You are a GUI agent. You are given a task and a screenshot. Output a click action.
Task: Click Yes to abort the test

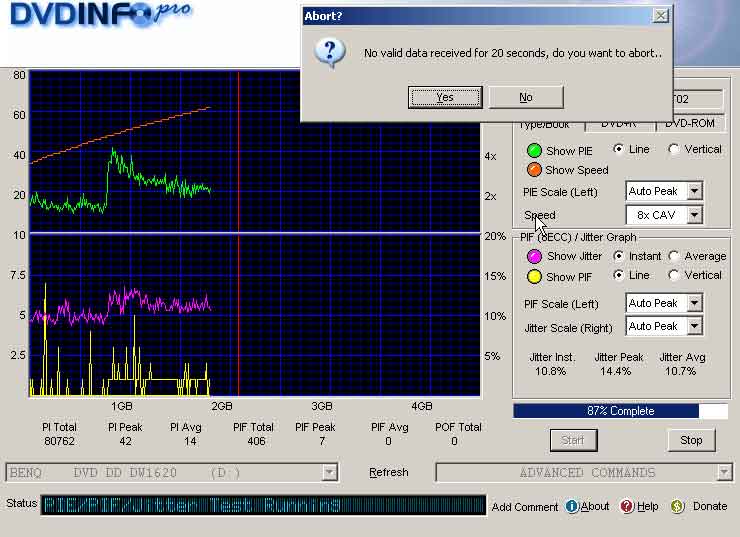(445, 97)
